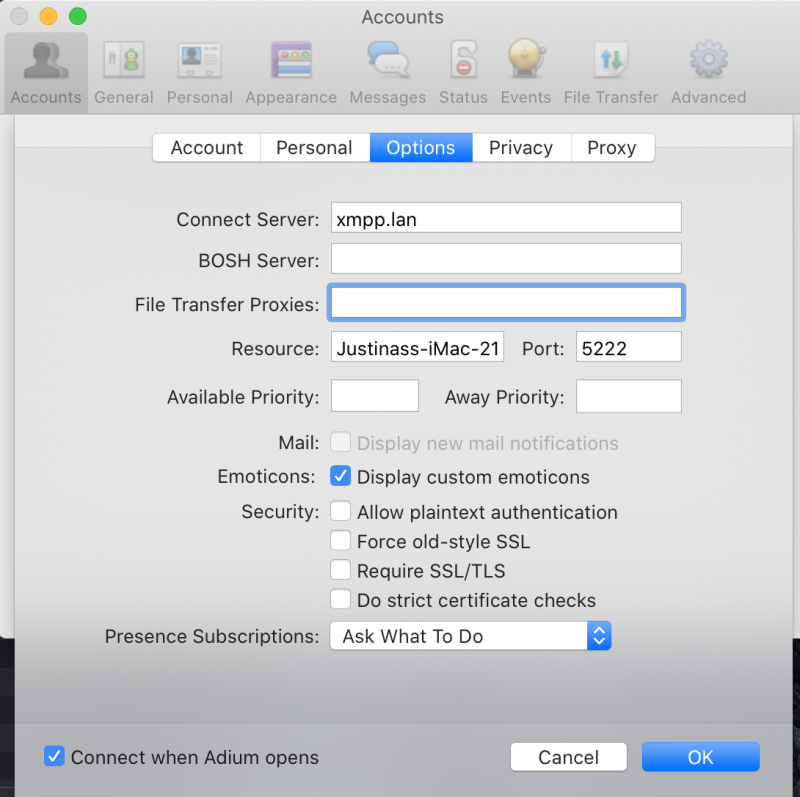Open the Appearance preferences pane icon
The height and width of the screenshot is (797, 800).
point(291,72)
